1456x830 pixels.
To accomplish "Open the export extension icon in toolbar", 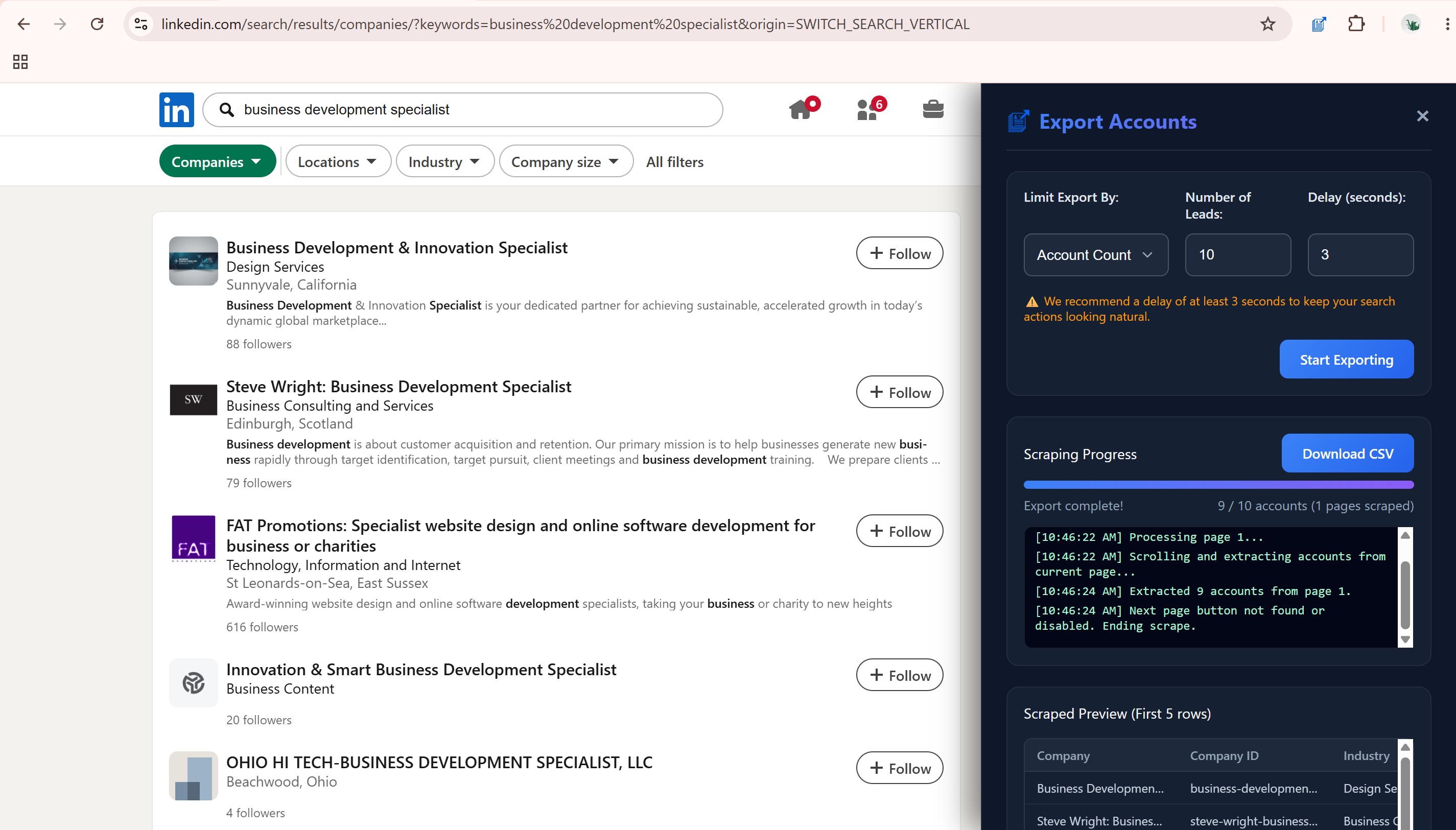I will [x=1319, y=24].
